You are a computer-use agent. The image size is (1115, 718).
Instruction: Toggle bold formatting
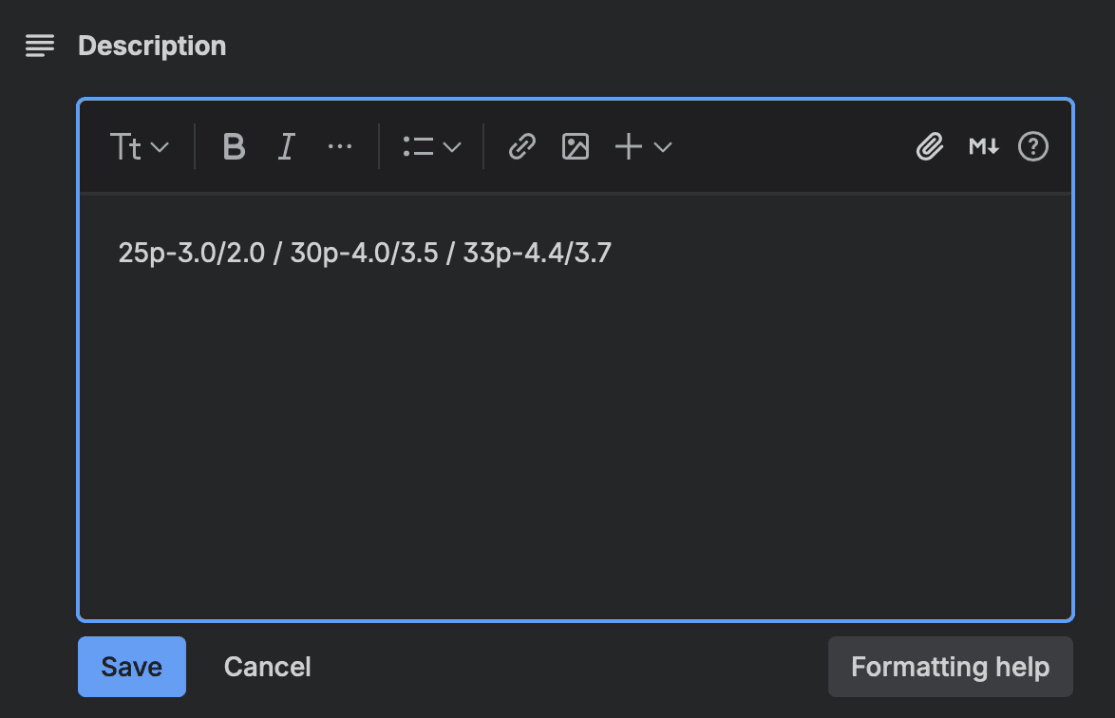click(234, 147)
